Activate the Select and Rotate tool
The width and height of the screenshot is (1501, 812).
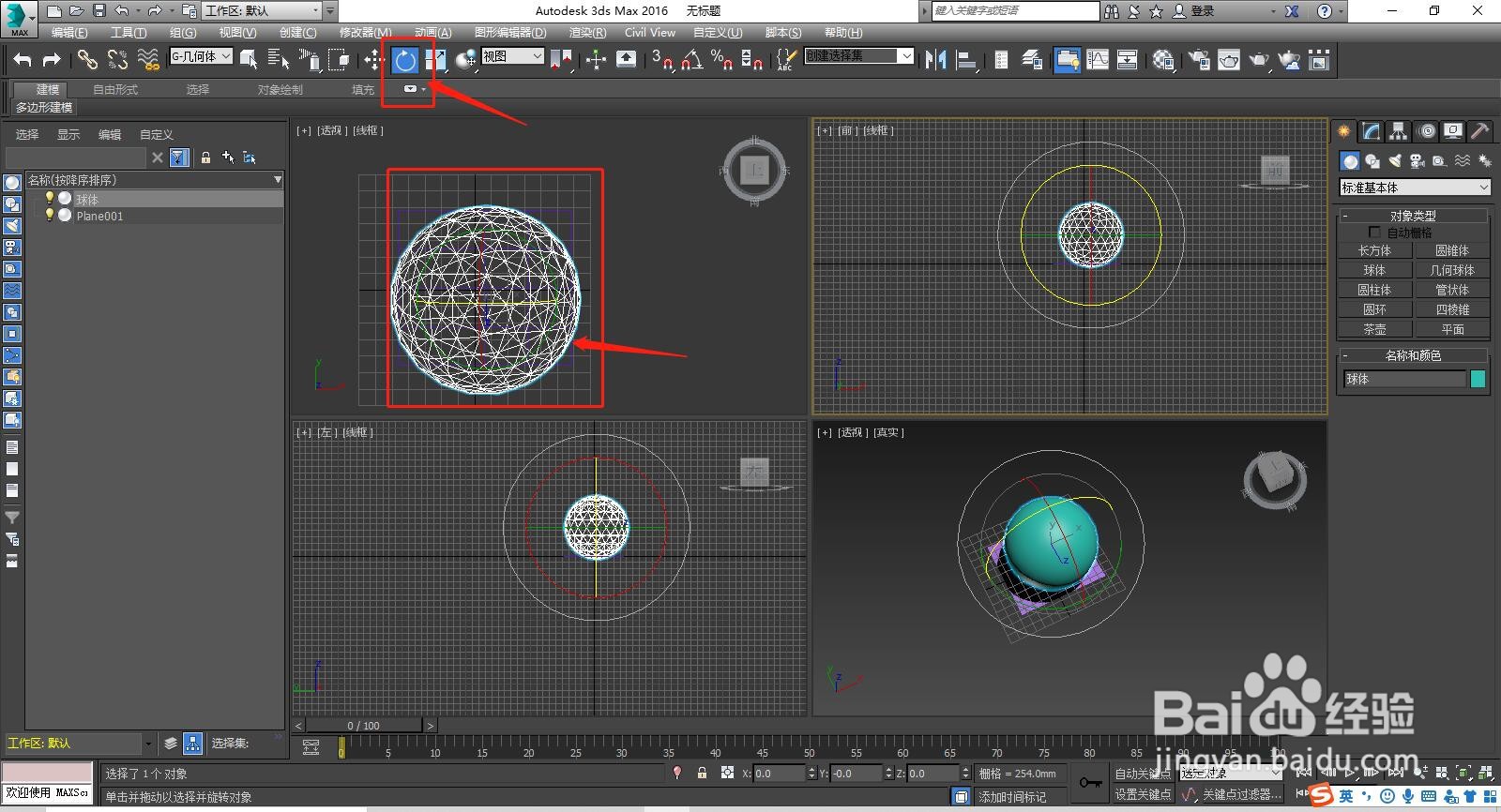[405, 60]
